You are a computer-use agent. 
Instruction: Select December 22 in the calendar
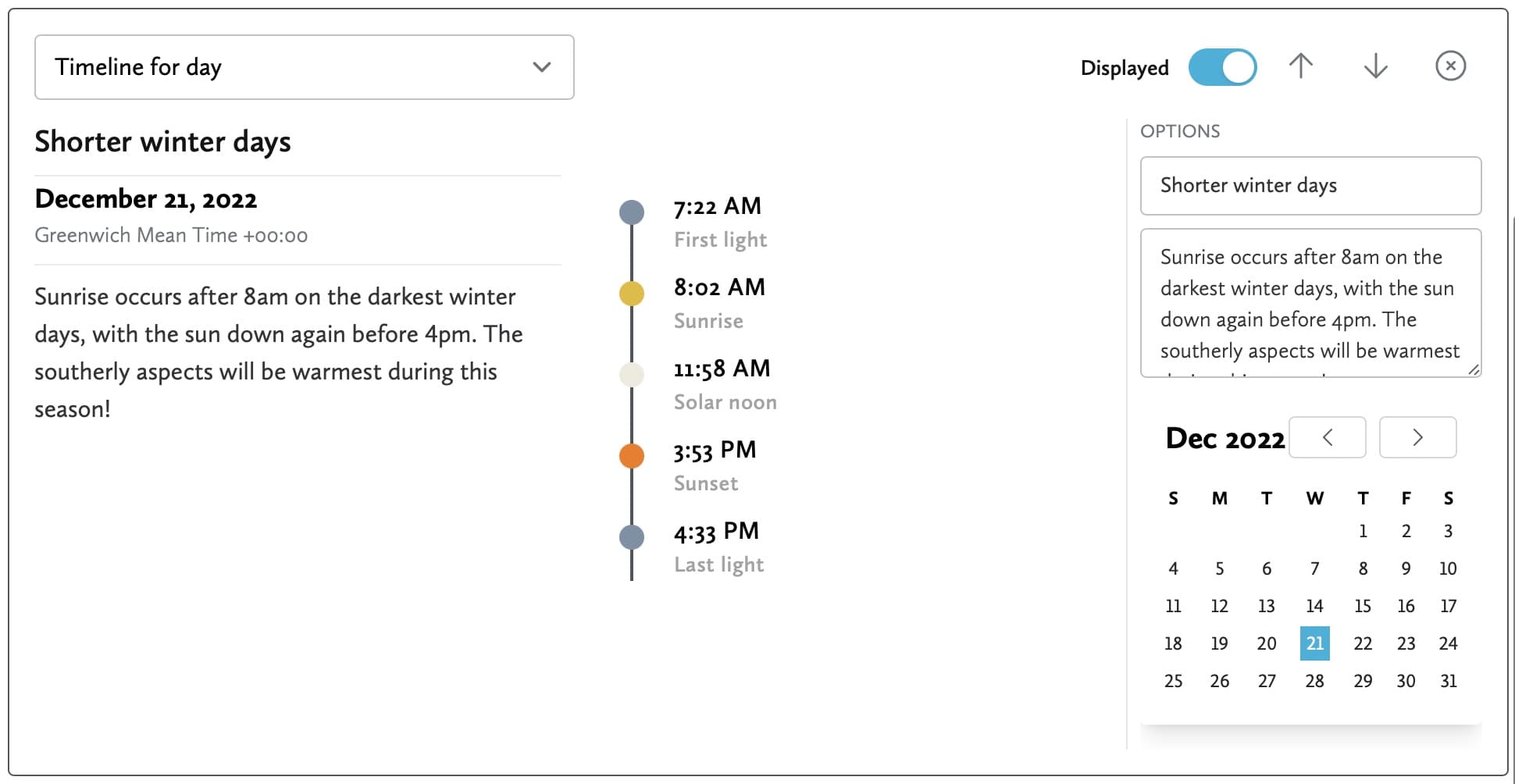coord(1363,643)
